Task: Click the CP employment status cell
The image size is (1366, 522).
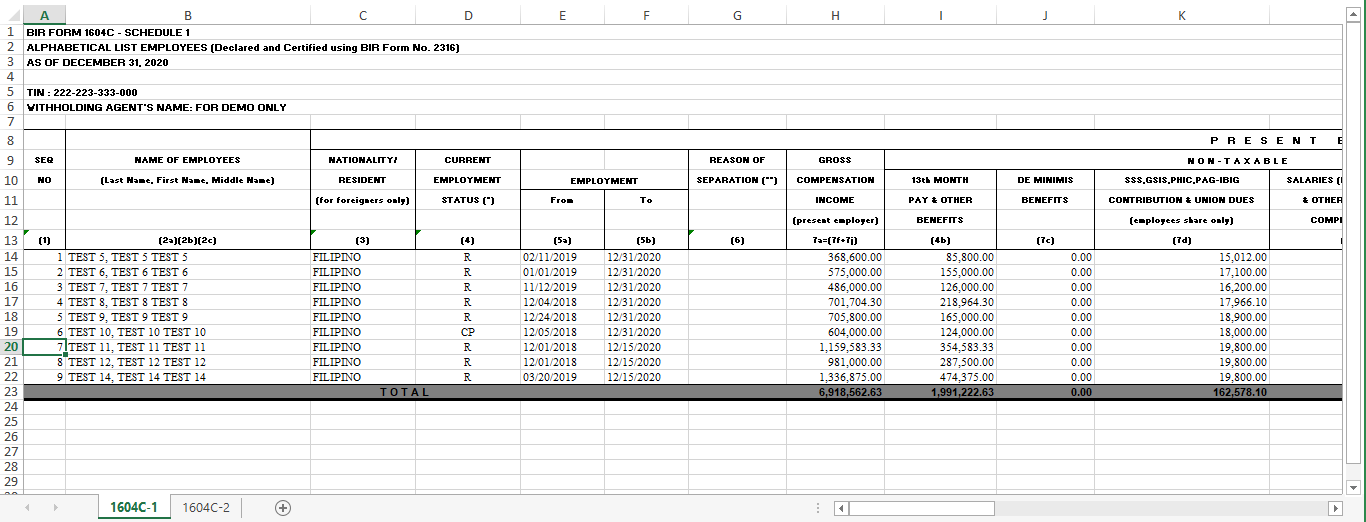Action: point(467,332)
